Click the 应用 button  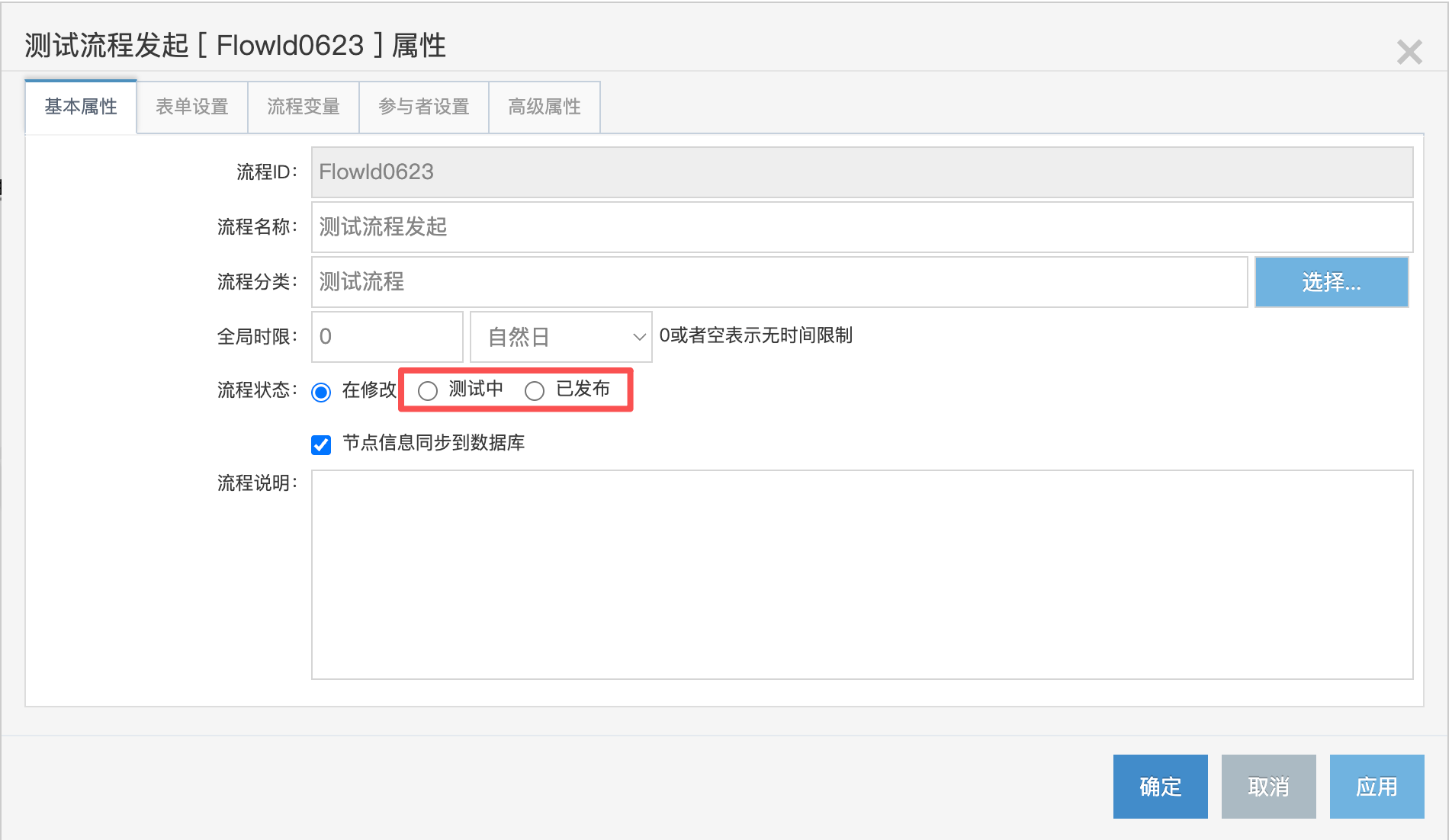pos(1377,787)
